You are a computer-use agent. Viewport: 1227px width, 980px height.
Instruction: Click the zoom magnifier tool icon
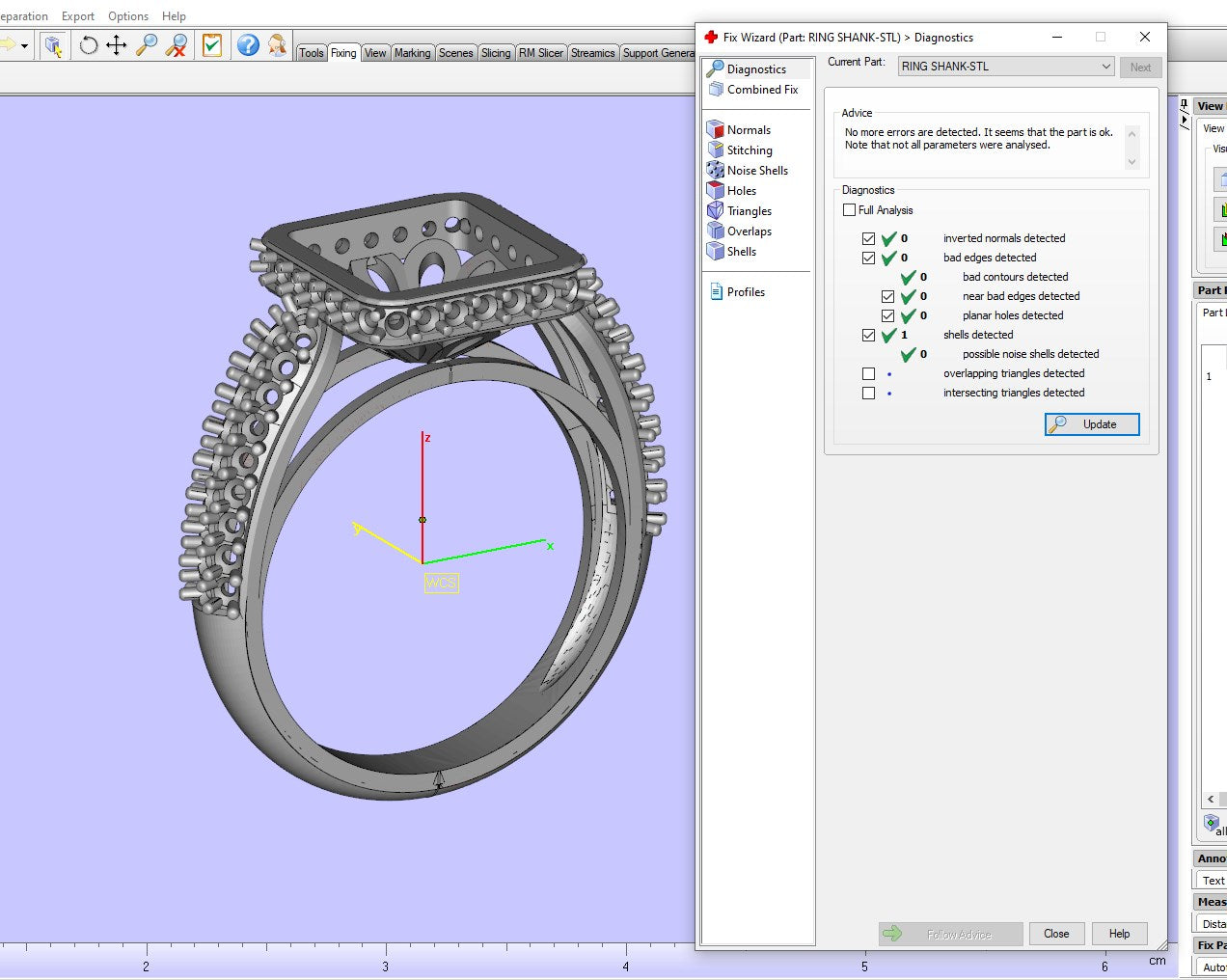pyautogui.click(x=147, y=45)
